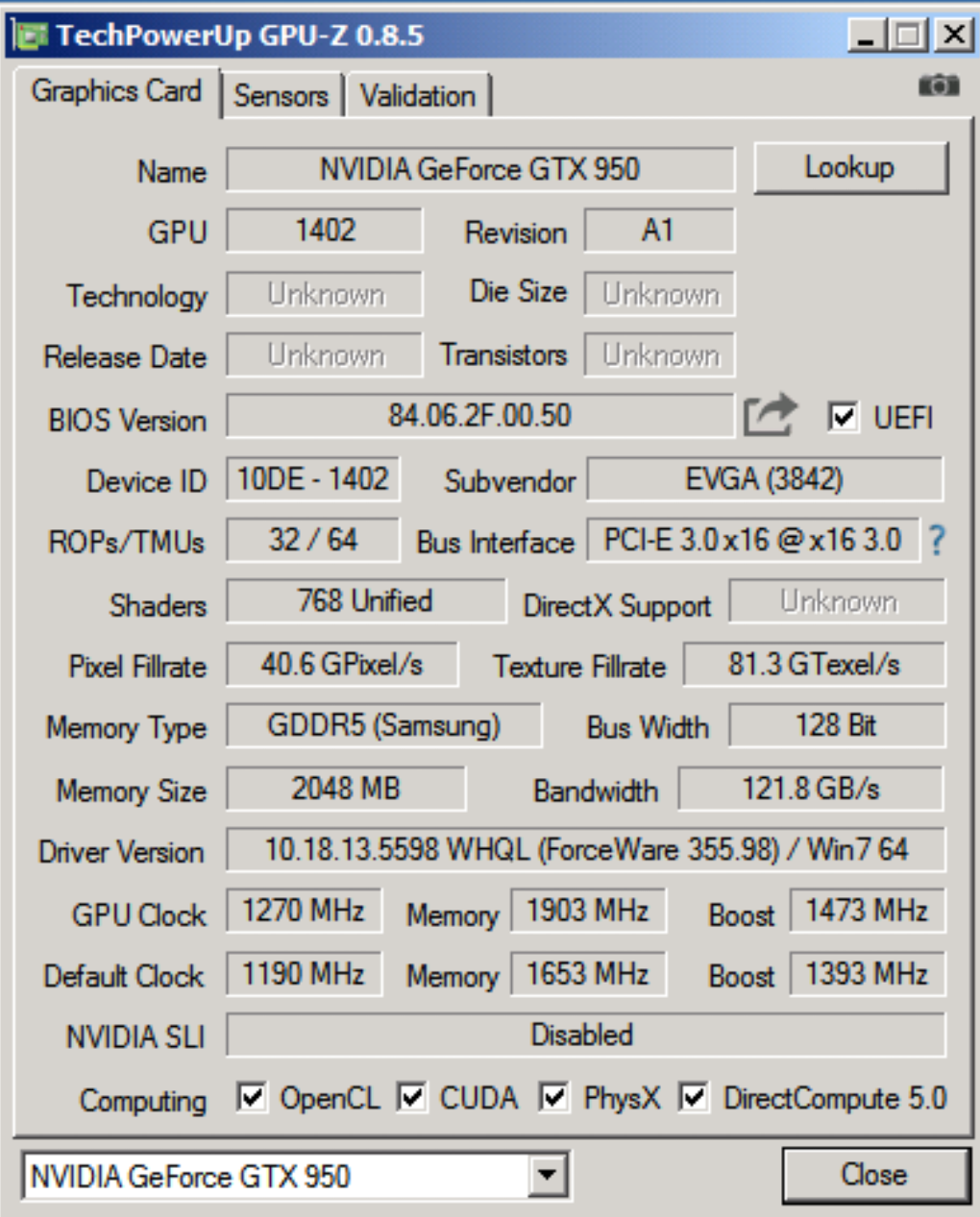
Task: Toggle the DirectCompute 5.0 checkbox
Action: [694, 1097]
